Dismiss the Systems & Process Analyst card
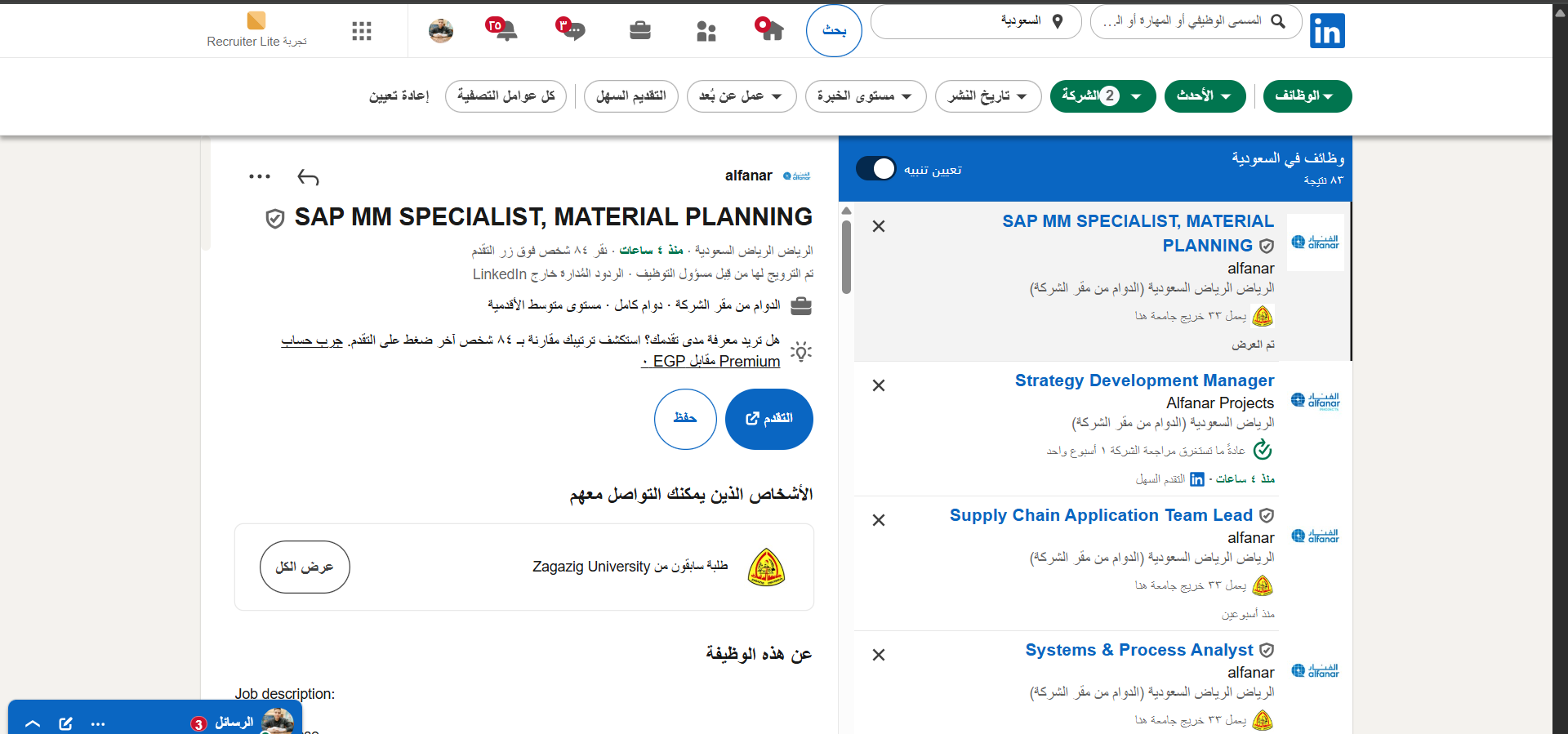 pos(879,655)
